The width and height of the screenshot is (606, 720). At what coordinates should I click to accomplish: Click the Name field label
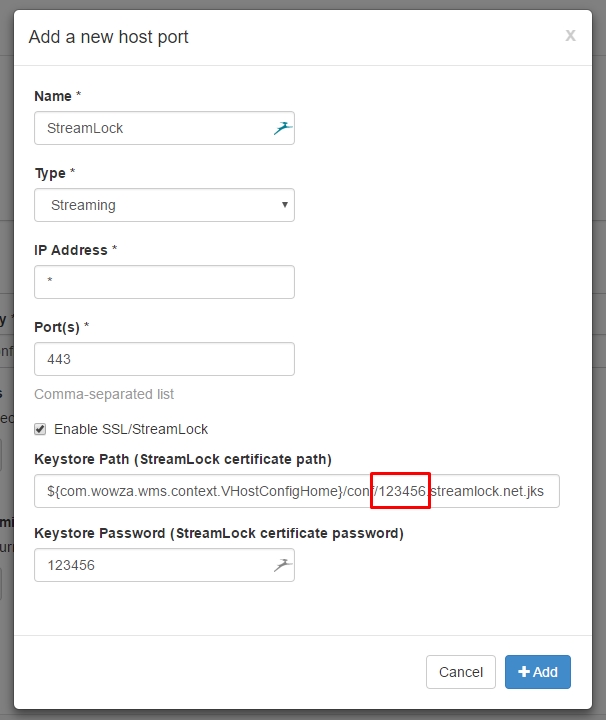(x=53, y=96)
